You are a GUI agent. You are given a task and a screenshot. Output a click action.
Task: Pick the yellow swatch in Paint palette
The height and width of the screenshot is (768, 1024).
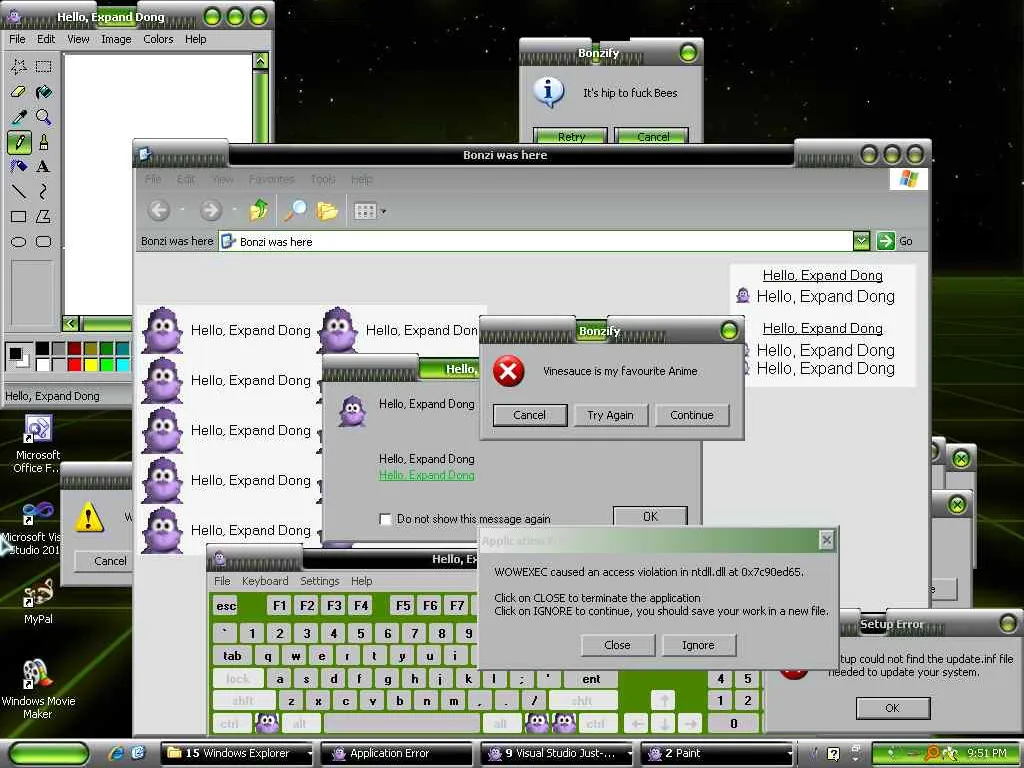pos(91,364)
